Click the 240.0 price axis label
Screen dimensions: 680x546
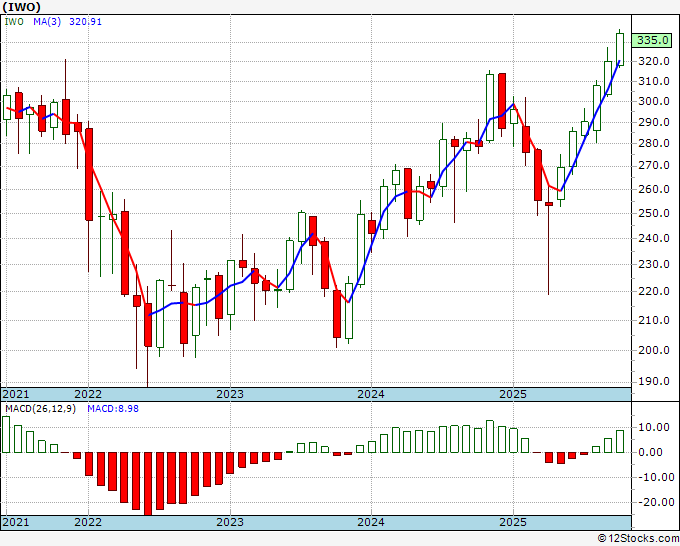tap(654, 238)
